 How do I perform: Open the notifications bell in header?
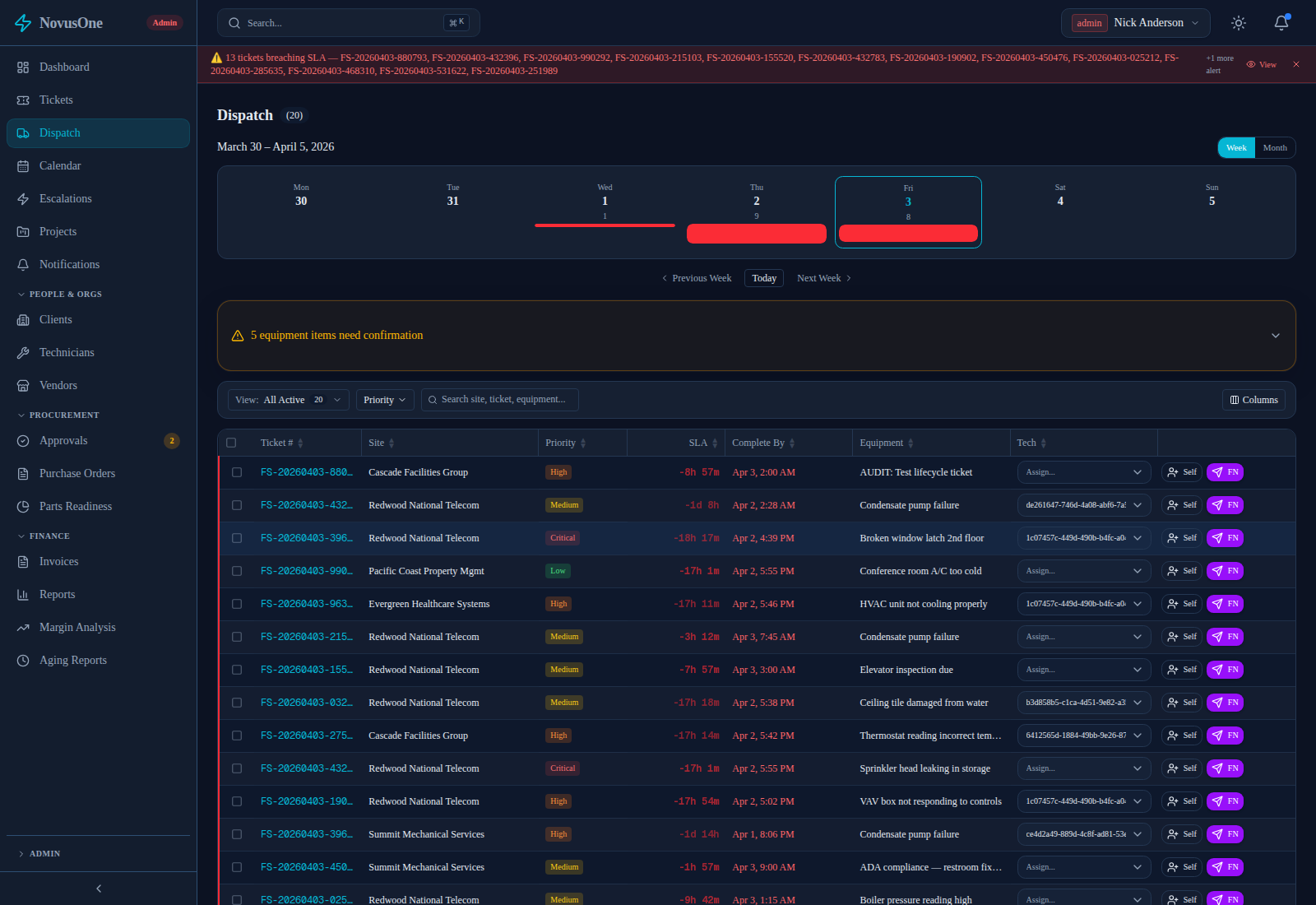click(1281, 23)
